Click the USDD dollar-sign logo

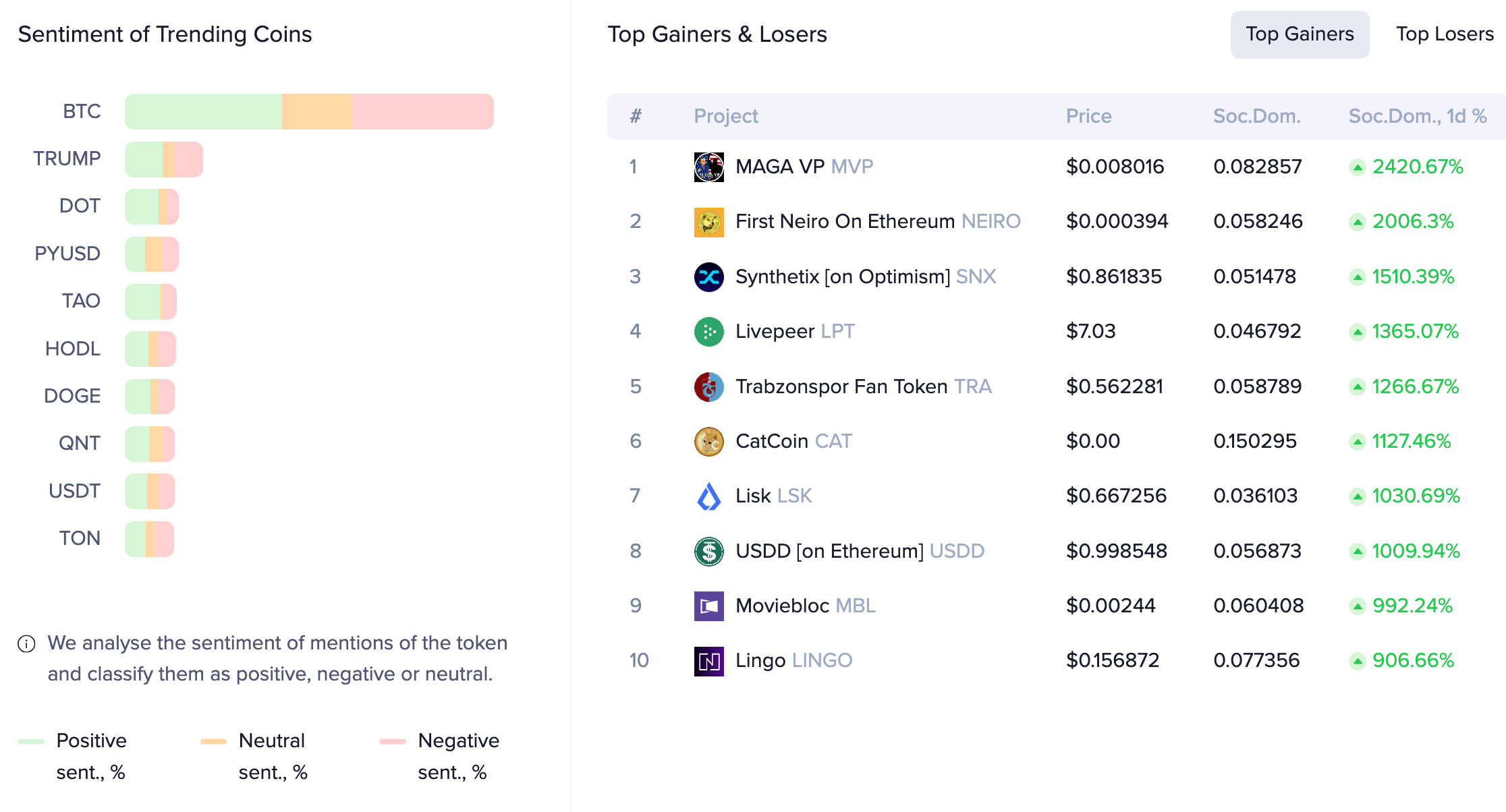point(708,551)
